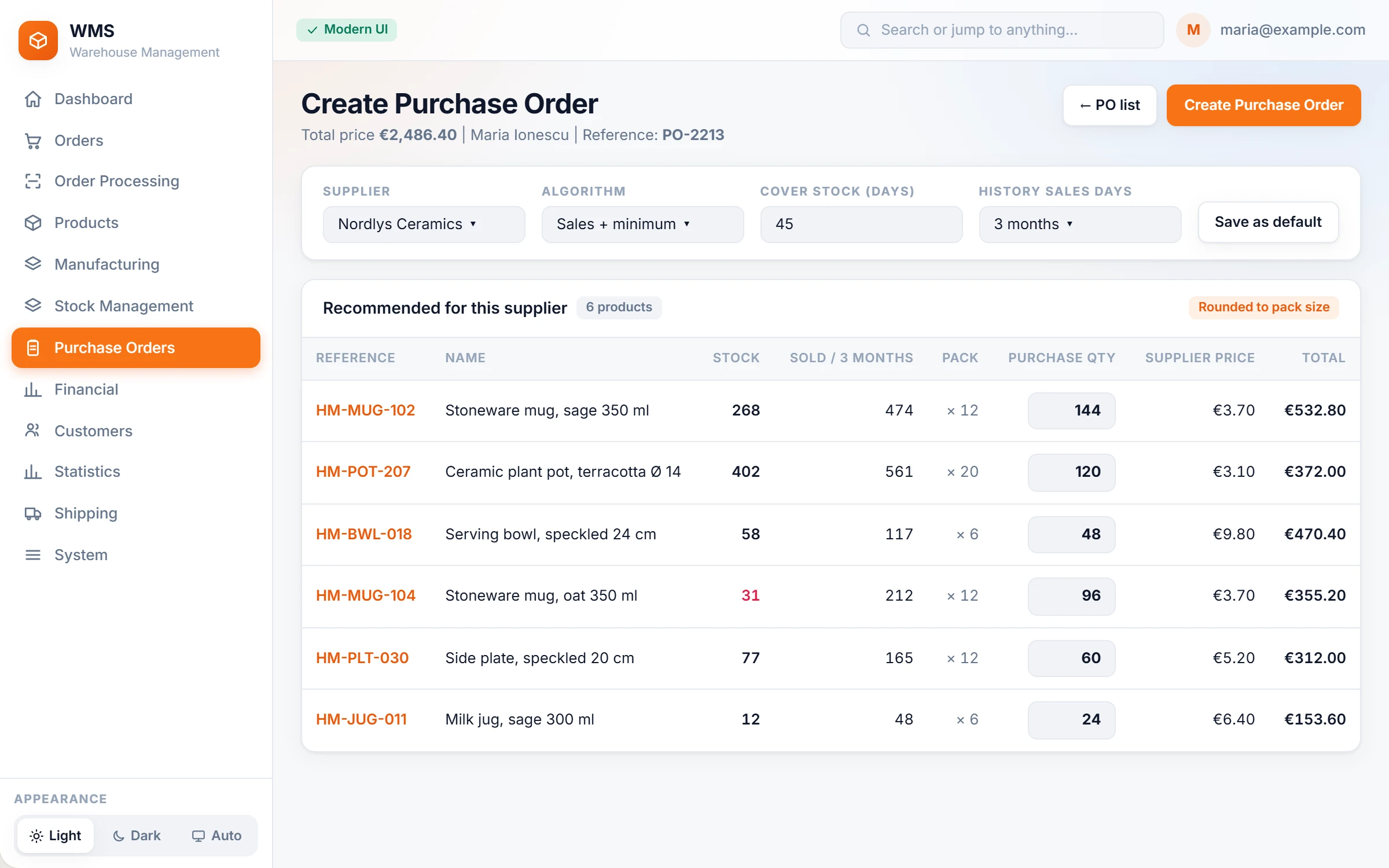Open the Supplier dropdown Nordlys Ceramics
Screen dimensions: 1389x868
coord(424,225)
